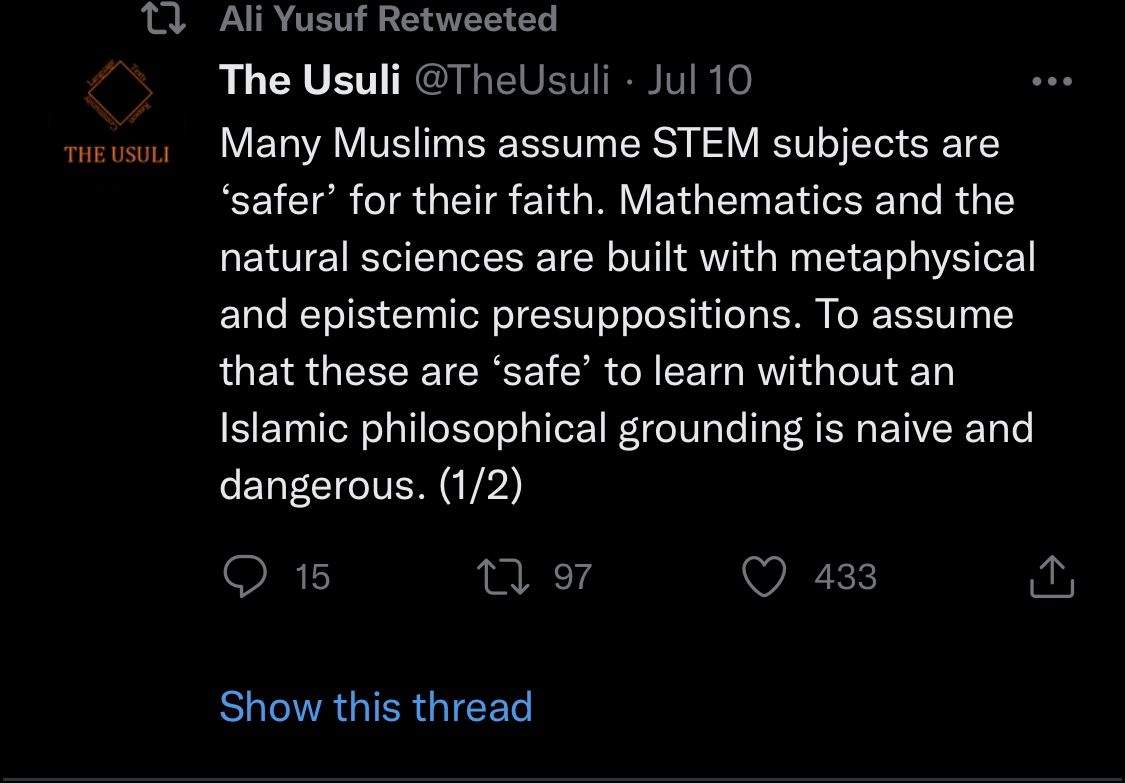Open the tweet via 'Jul 10' timestamp

pyautogui.click(x=699, y=80)
